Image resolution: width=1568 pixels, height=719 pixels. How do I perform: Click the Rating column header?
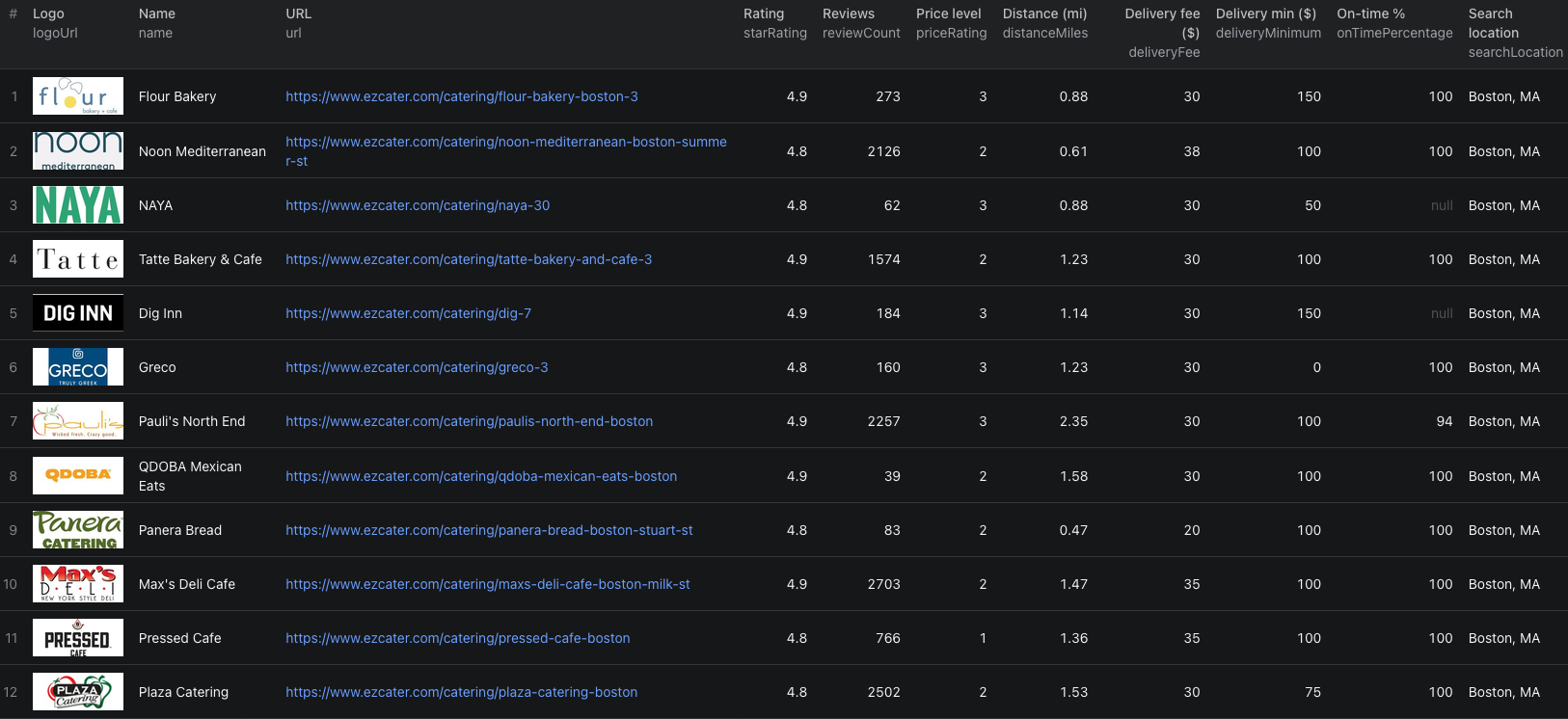point(775,23)
